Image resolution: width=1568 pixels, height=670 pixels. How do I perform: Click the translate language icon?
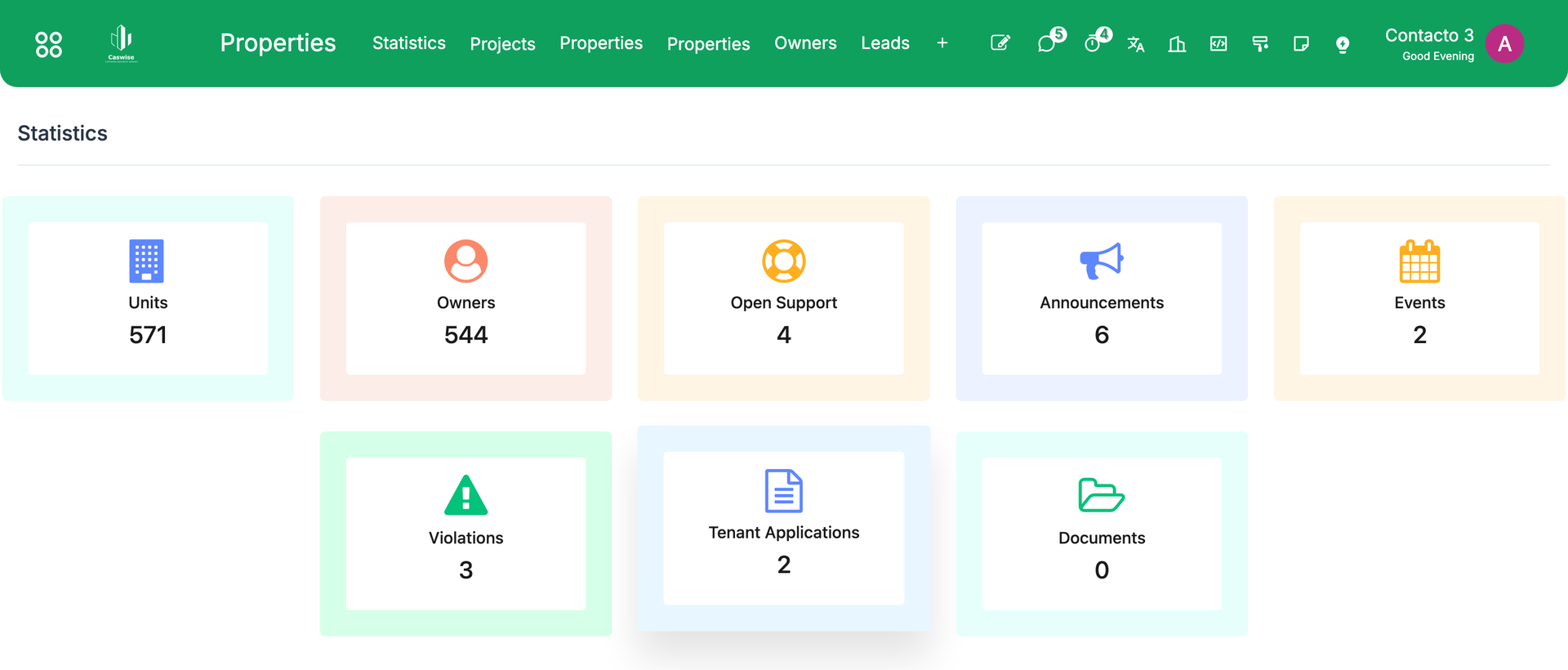[x=1136, y=44]
